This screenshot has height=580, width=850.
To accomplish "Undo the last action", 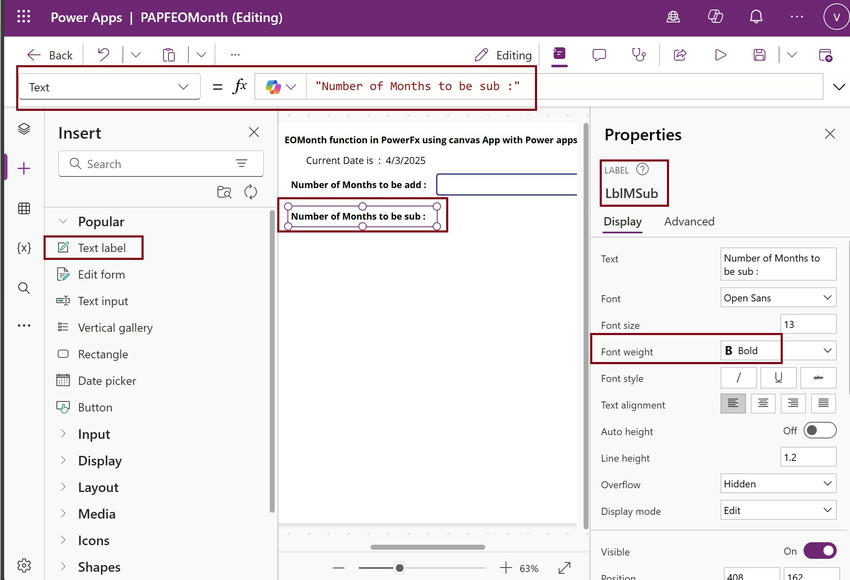I will tap(103, 54).
